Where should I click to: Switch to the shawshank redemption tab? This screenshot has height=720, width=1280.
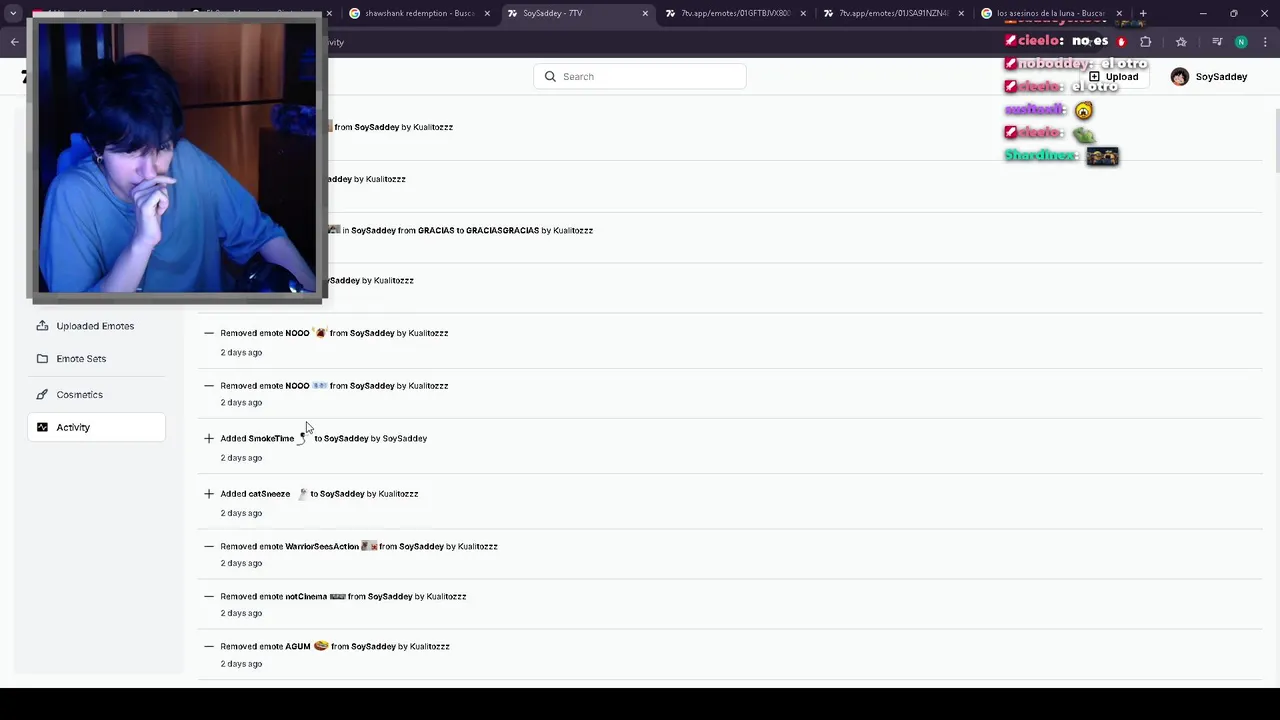[x=420, y=14]
